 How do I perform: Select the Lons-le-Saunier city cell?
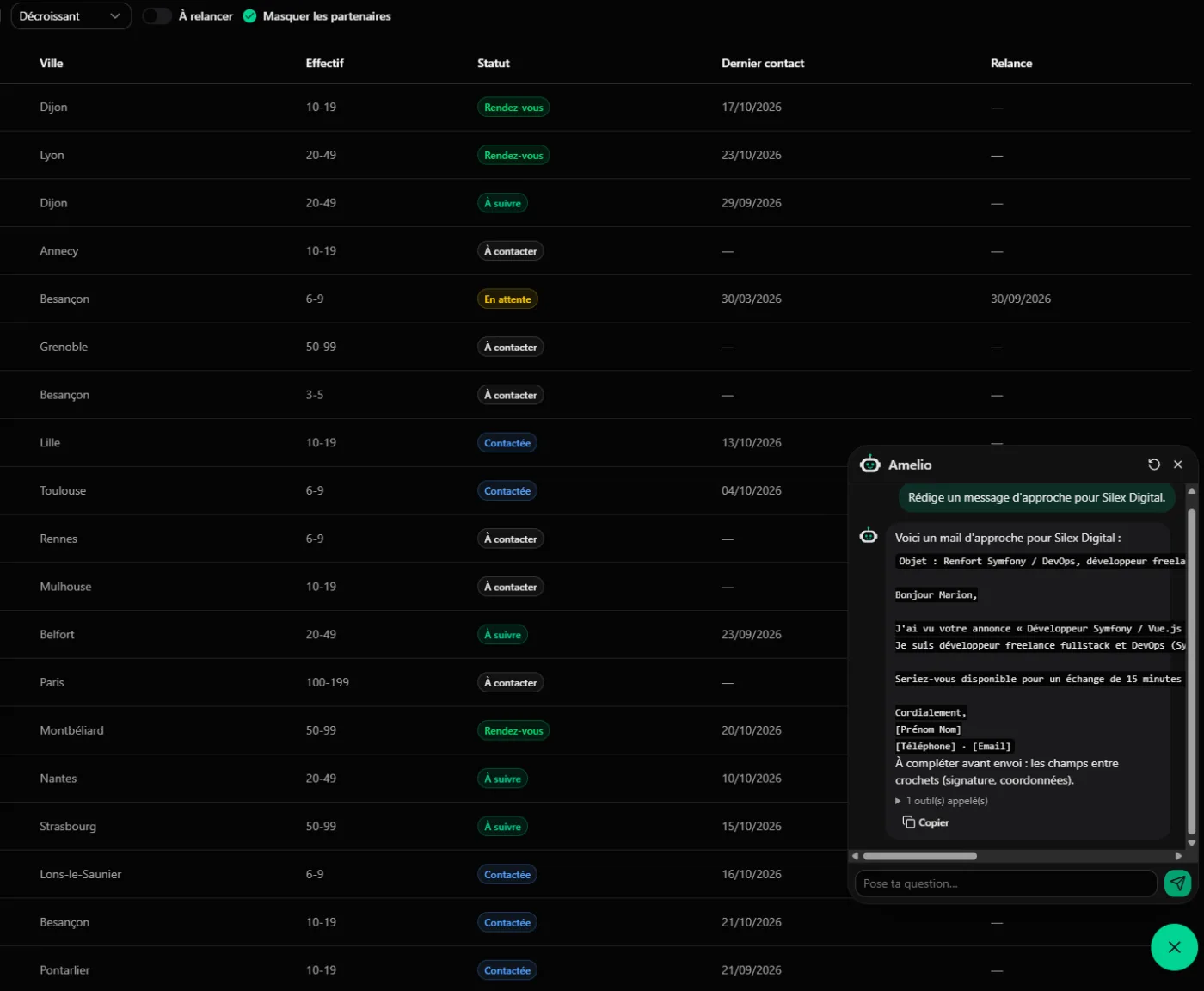click(x=81, y=874)
